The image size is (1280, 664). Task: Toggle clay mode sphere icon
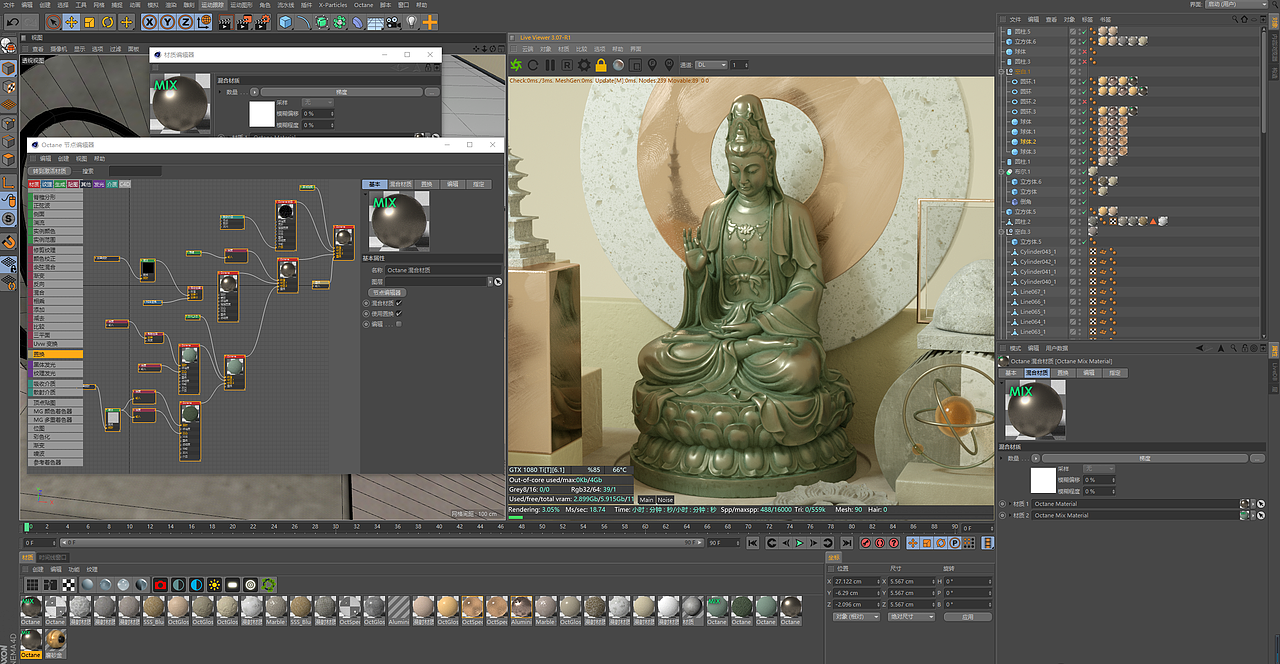(x=618, y=65)
